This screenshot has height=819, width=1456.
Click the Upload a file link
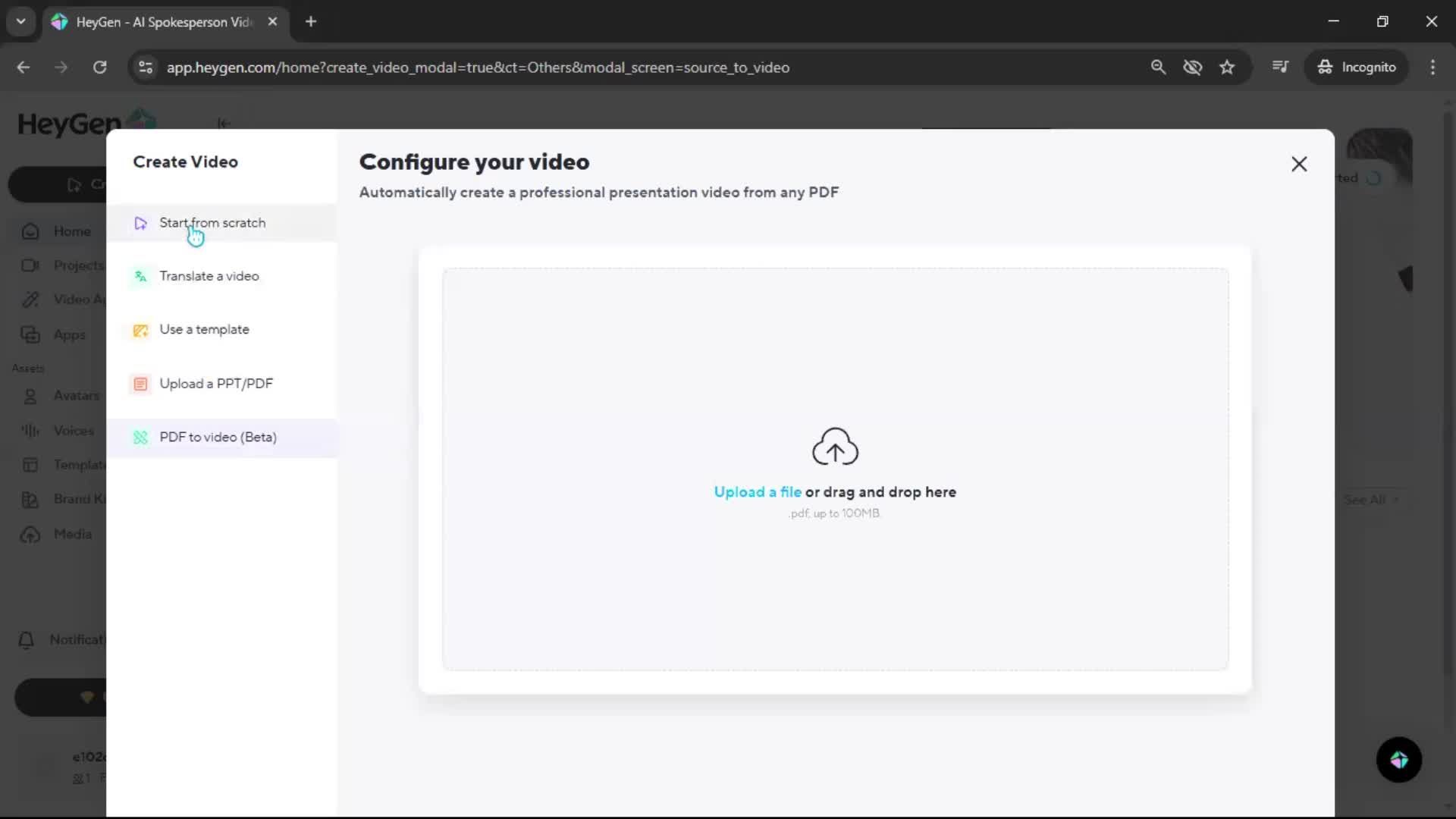click(x=757, y=492)
